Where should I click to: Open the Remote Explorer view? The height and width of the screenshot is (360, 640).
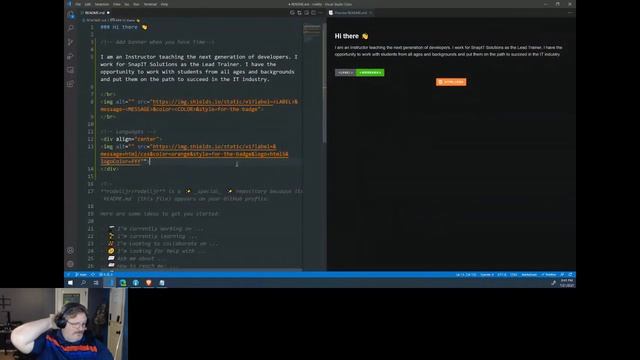(71, 70)
